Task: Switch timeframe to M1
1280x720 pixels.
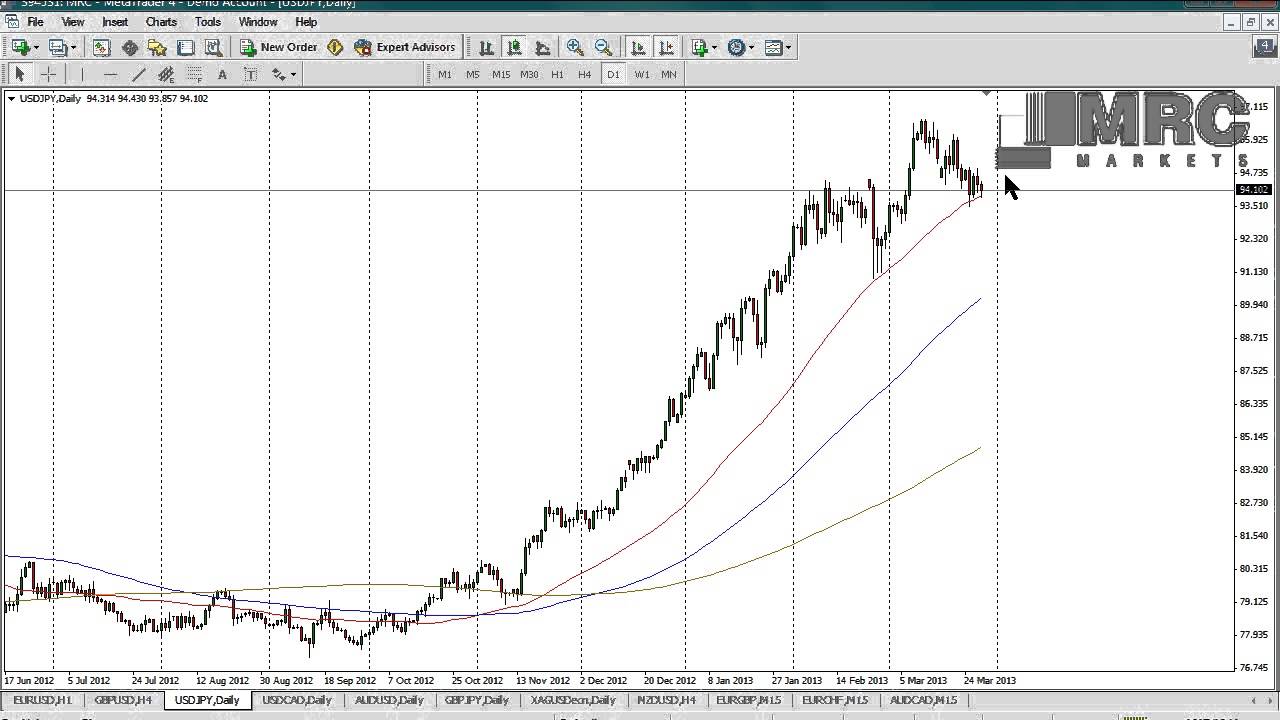Action: (x=444, y=74)
